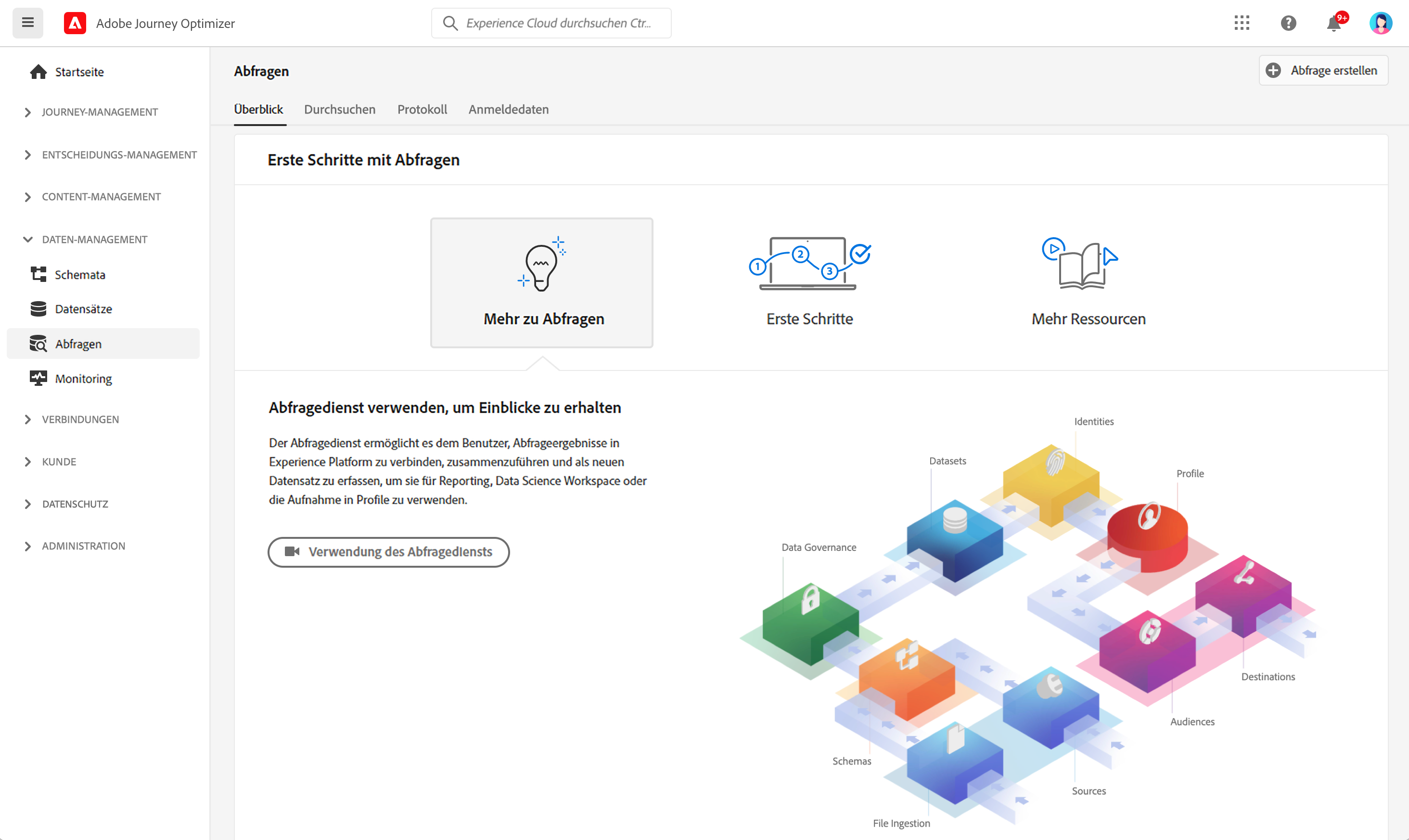This screenshot has width=1409, height=840.
Task: Open Datensätze in sidebar
Action: coord(83,309)
